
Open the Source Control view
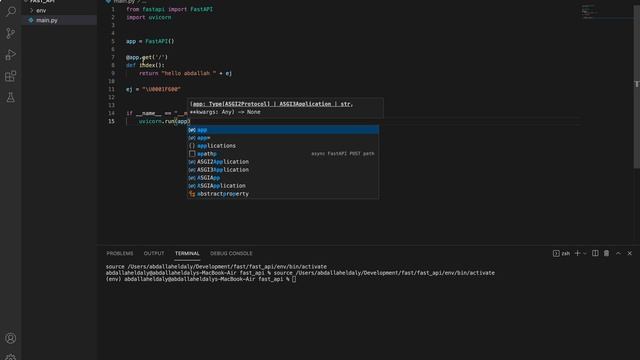[11, 33]
